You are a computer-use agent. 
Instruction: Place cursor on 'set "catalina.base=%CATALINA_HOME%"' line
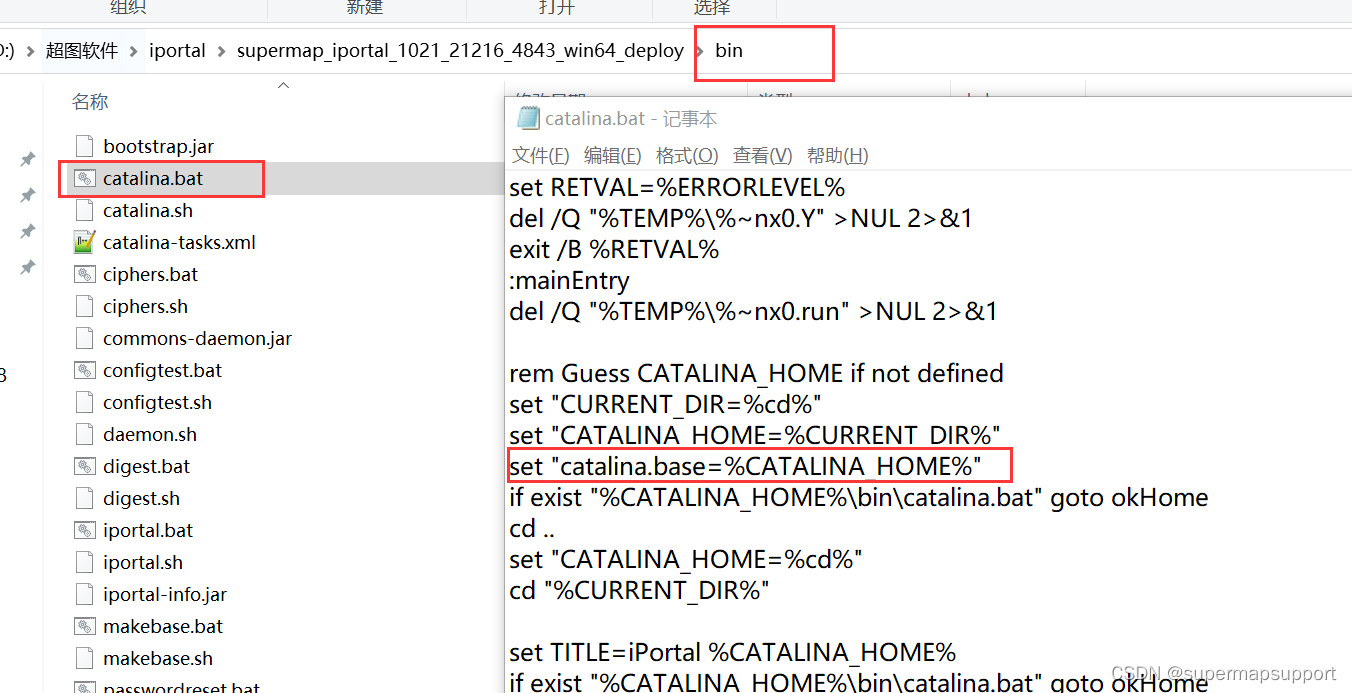pos(745,466)
